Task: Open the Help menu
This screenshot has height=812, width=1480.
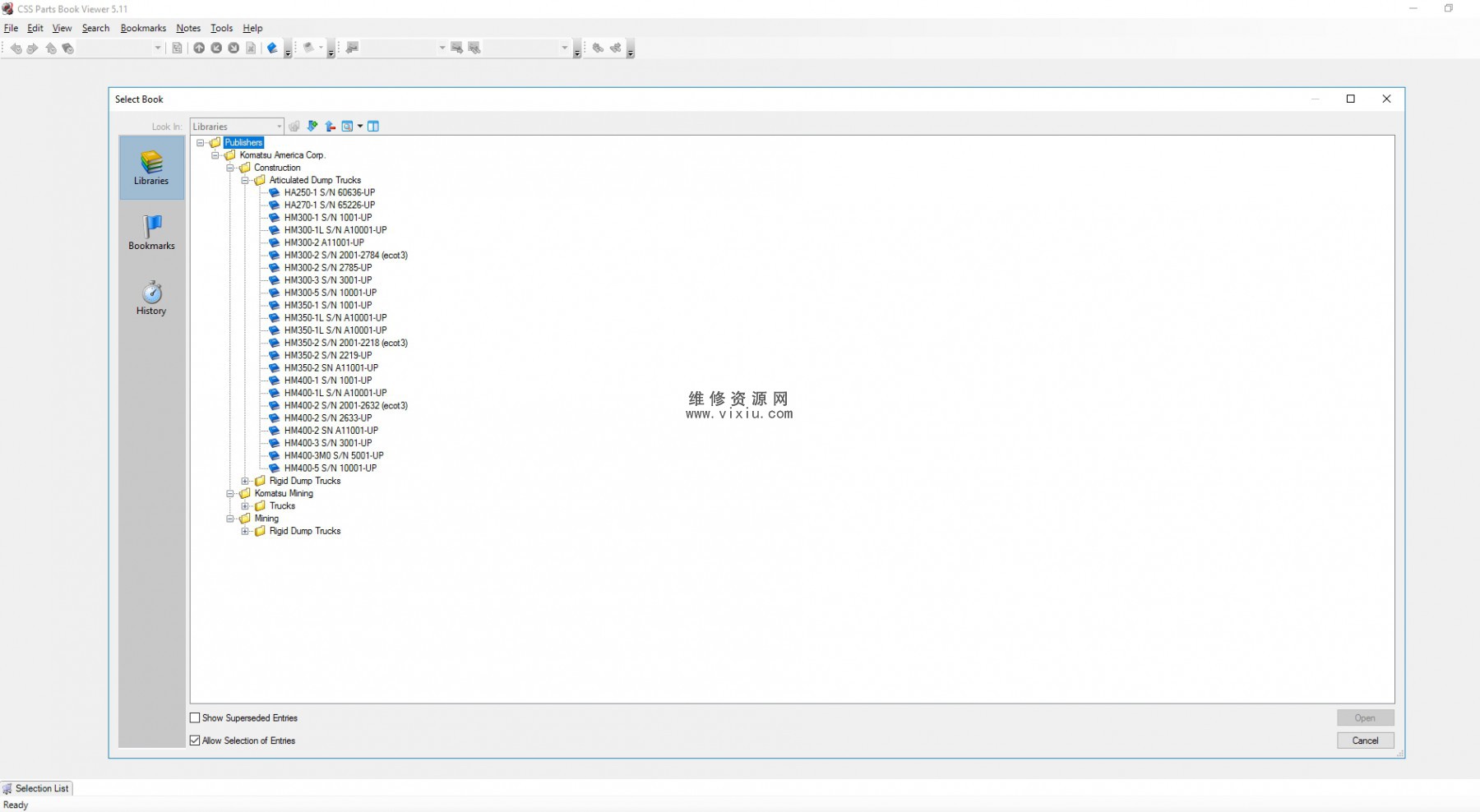Action: [252, 28]
